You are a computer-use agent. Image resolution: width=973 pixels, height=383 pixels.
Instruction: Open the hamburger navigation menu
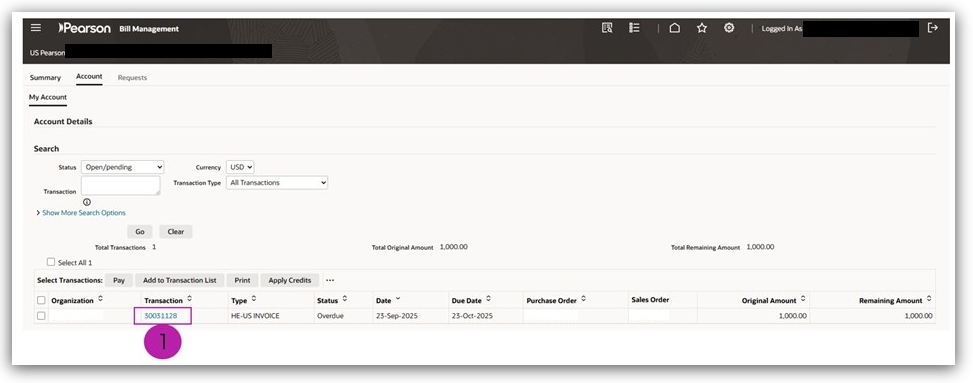[36, 28]
